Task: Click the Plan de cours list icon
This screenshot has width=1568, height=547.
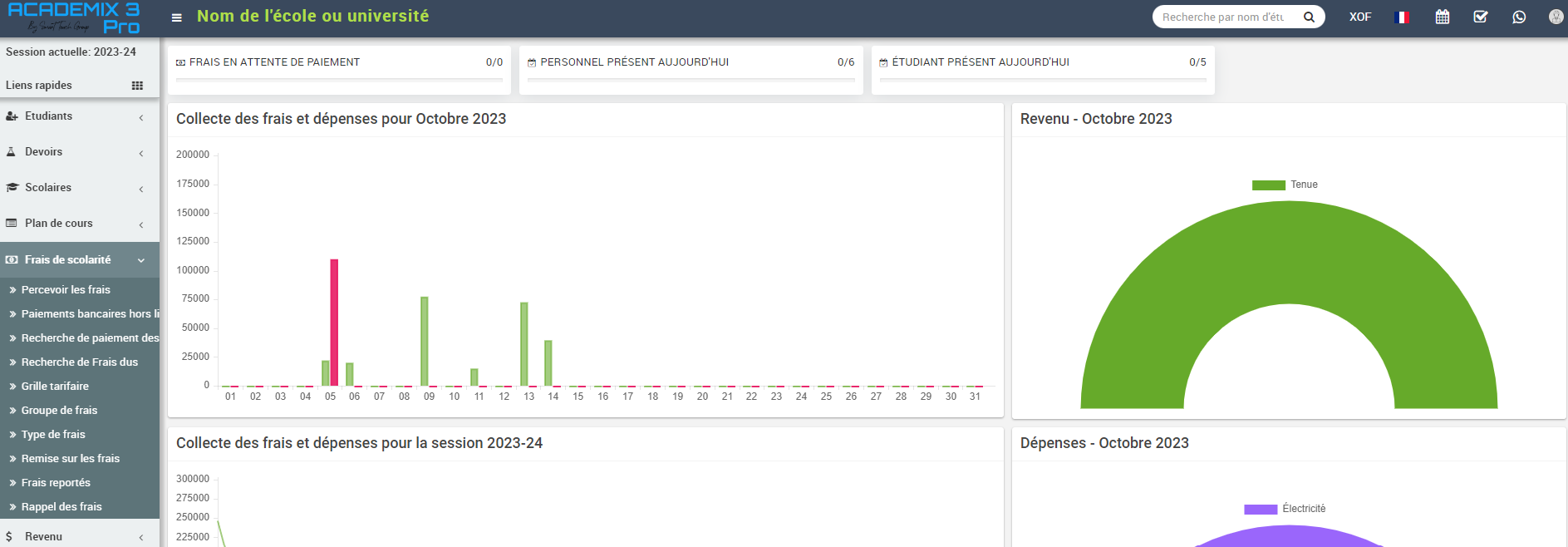Action: tap(12, 224)
